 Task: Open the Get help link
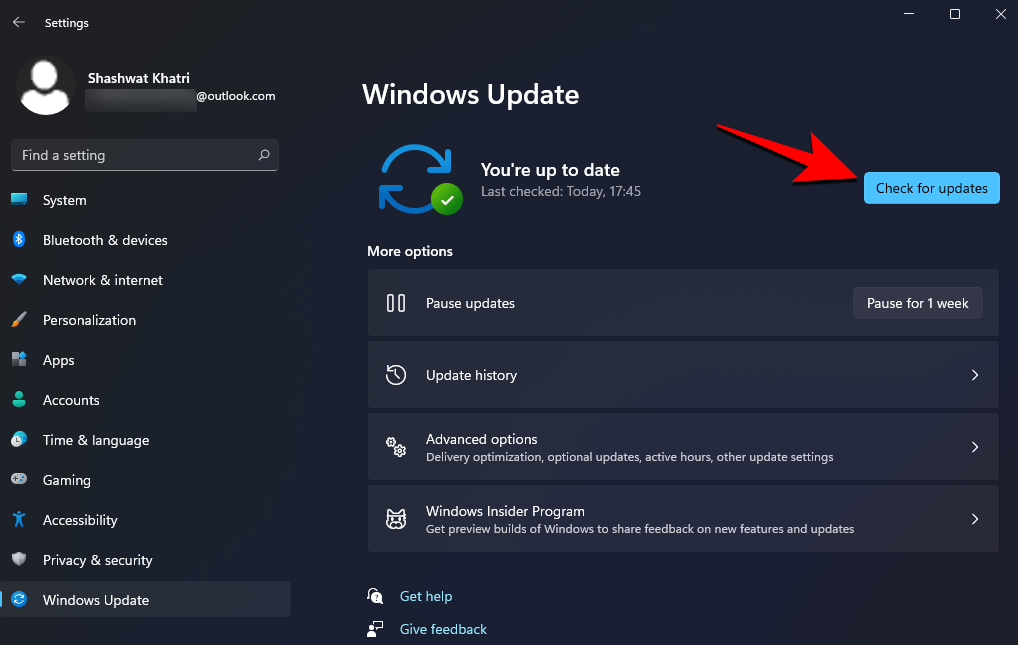tap(426, 596)
